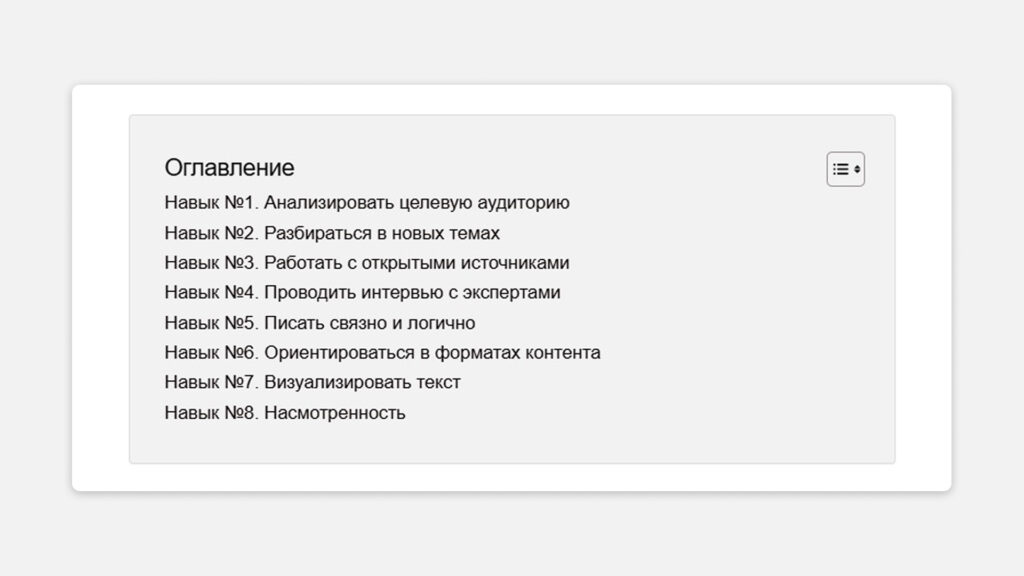1024x576 pixels.
Task: Click the words 'открытыми источниками'
Action: (x=465, y=263)
